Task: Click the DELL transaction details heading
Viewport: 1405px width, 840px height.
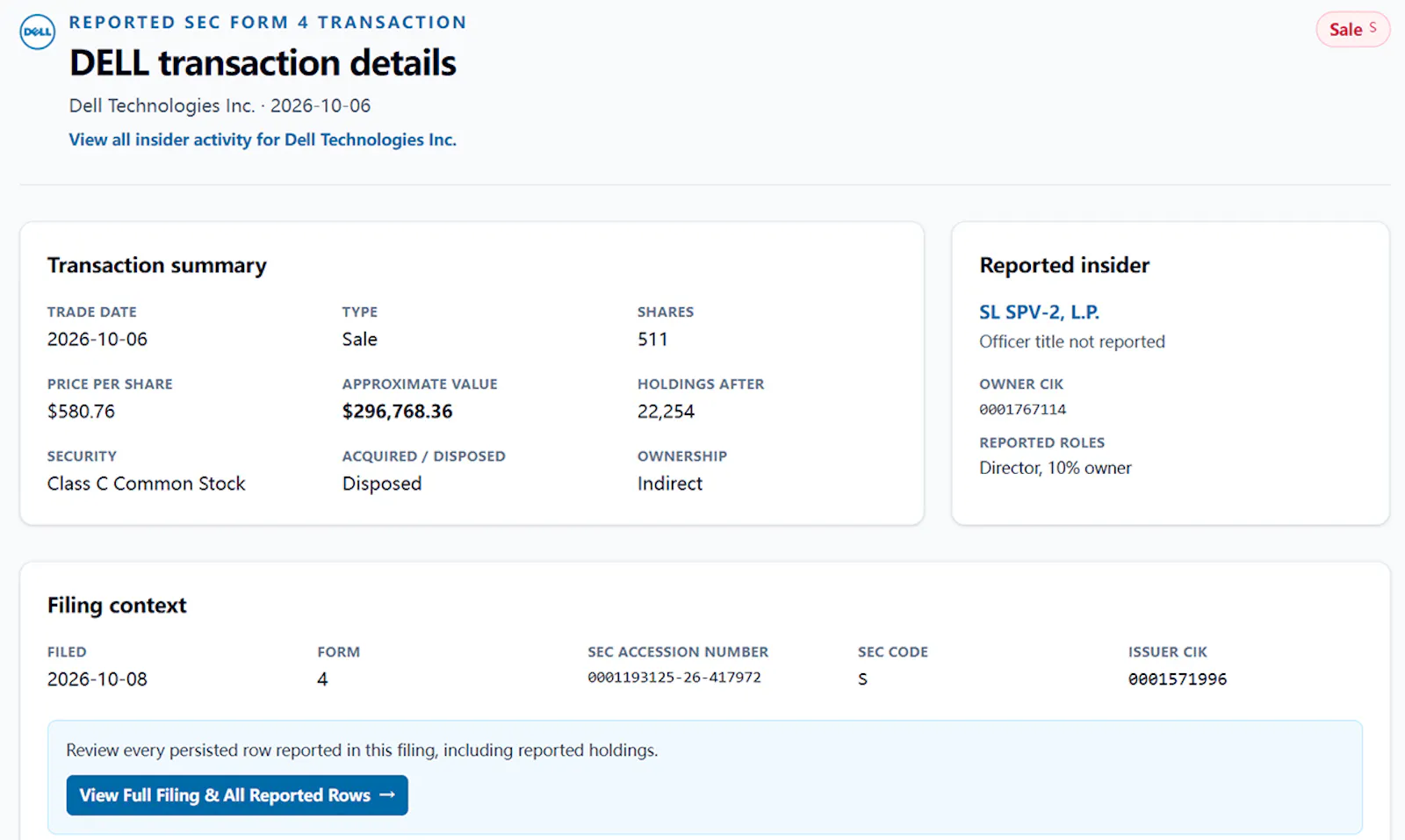Action: point(263,63)
